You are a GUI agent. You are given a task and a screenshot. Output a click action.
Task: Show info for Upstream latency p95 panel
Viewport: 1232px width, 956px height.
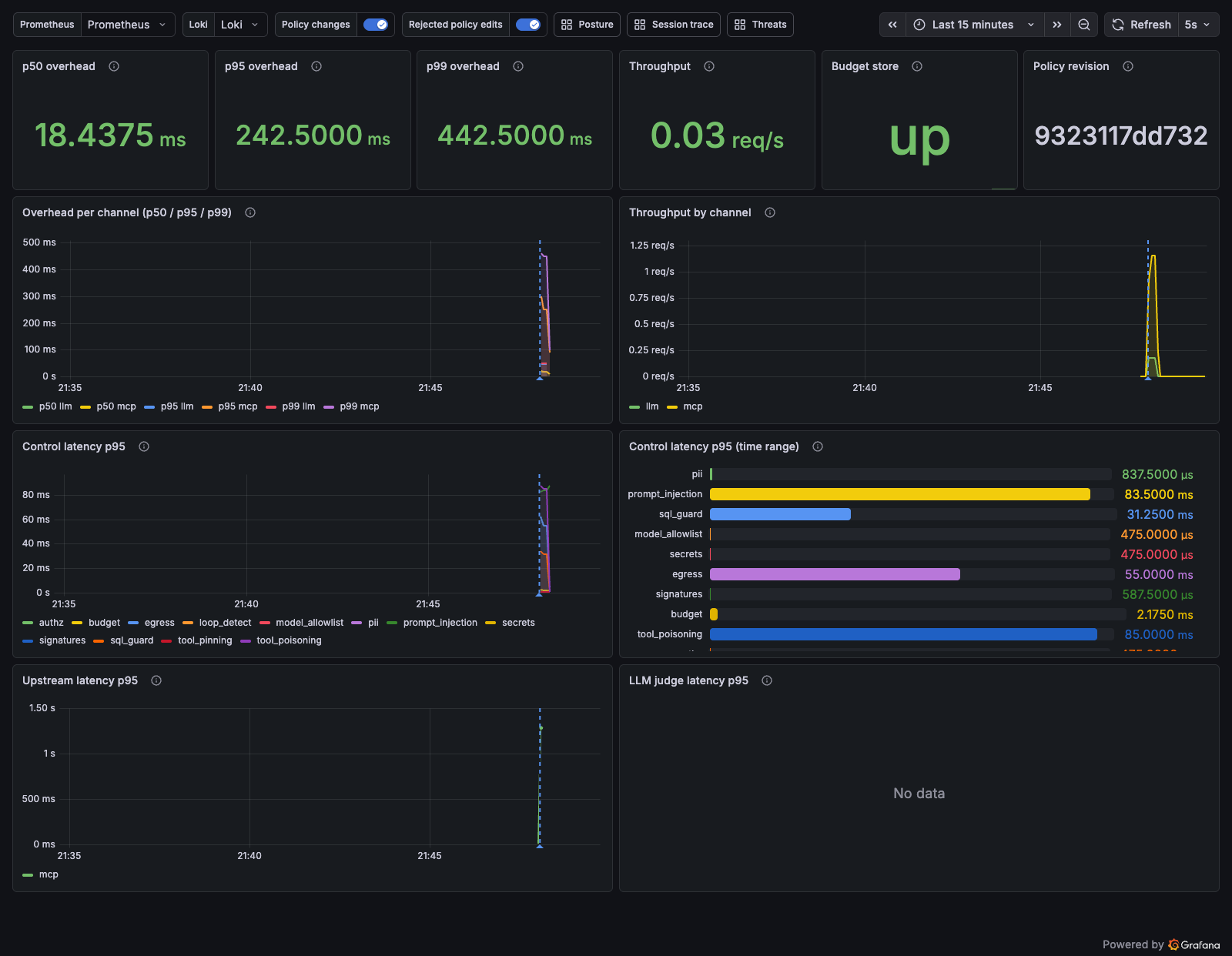156,680
